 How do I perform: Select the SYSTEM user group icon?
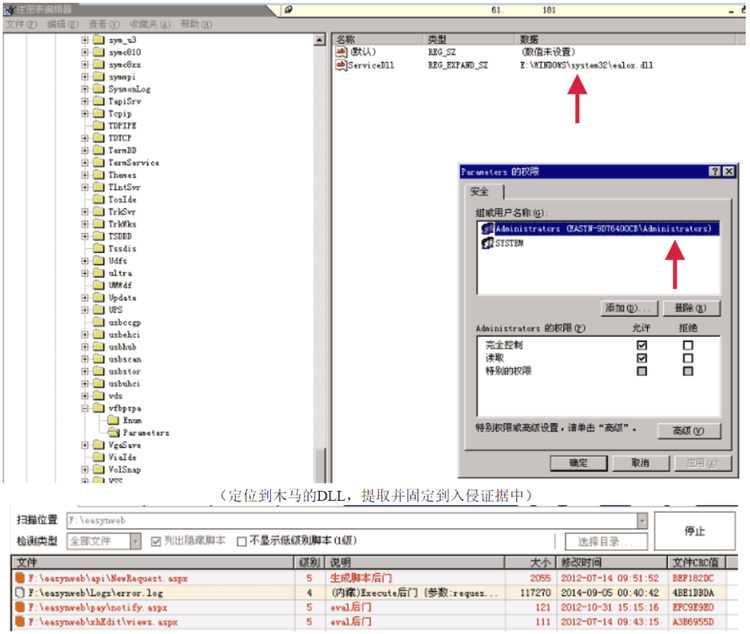487,244
